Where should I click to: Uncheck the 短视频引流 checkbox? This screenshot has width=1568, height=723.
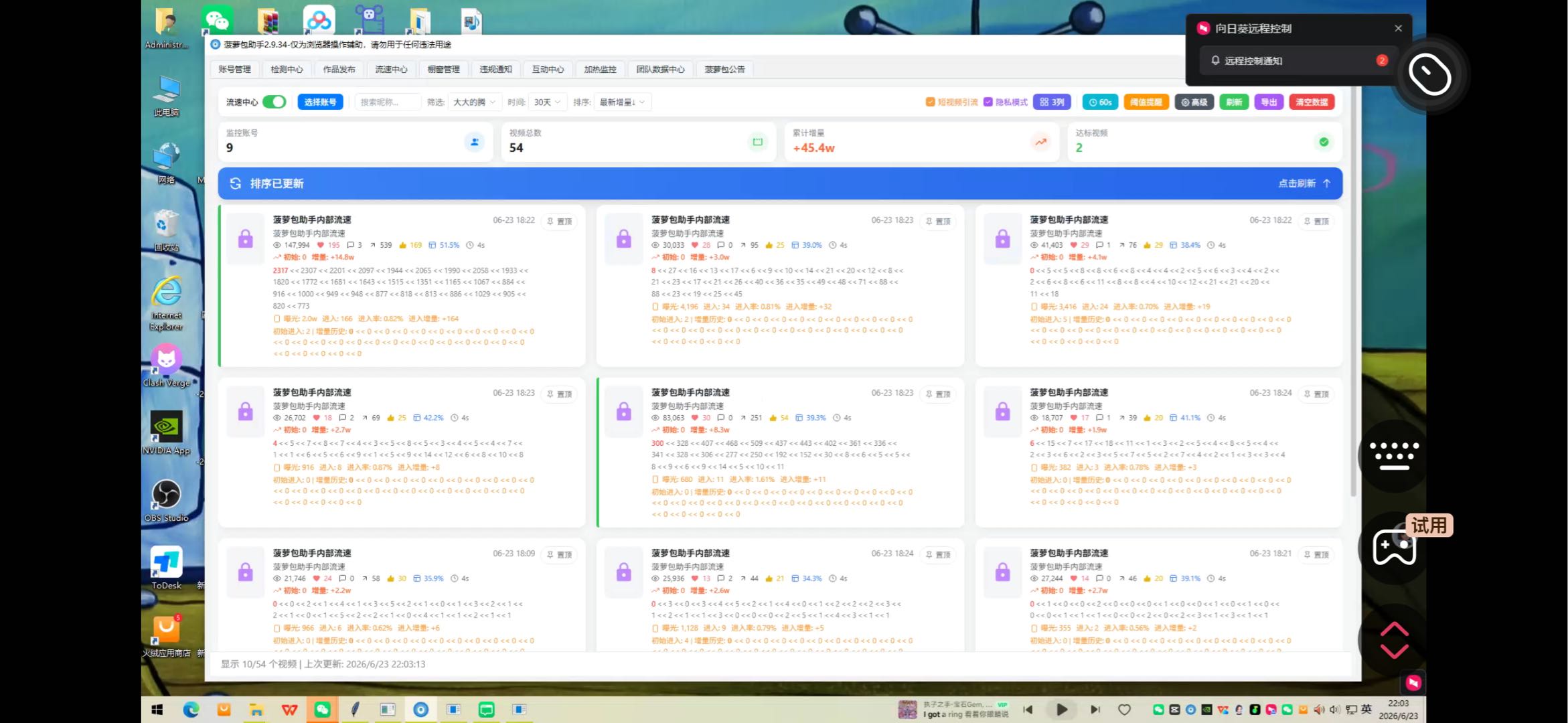click(x=930, y=102)
